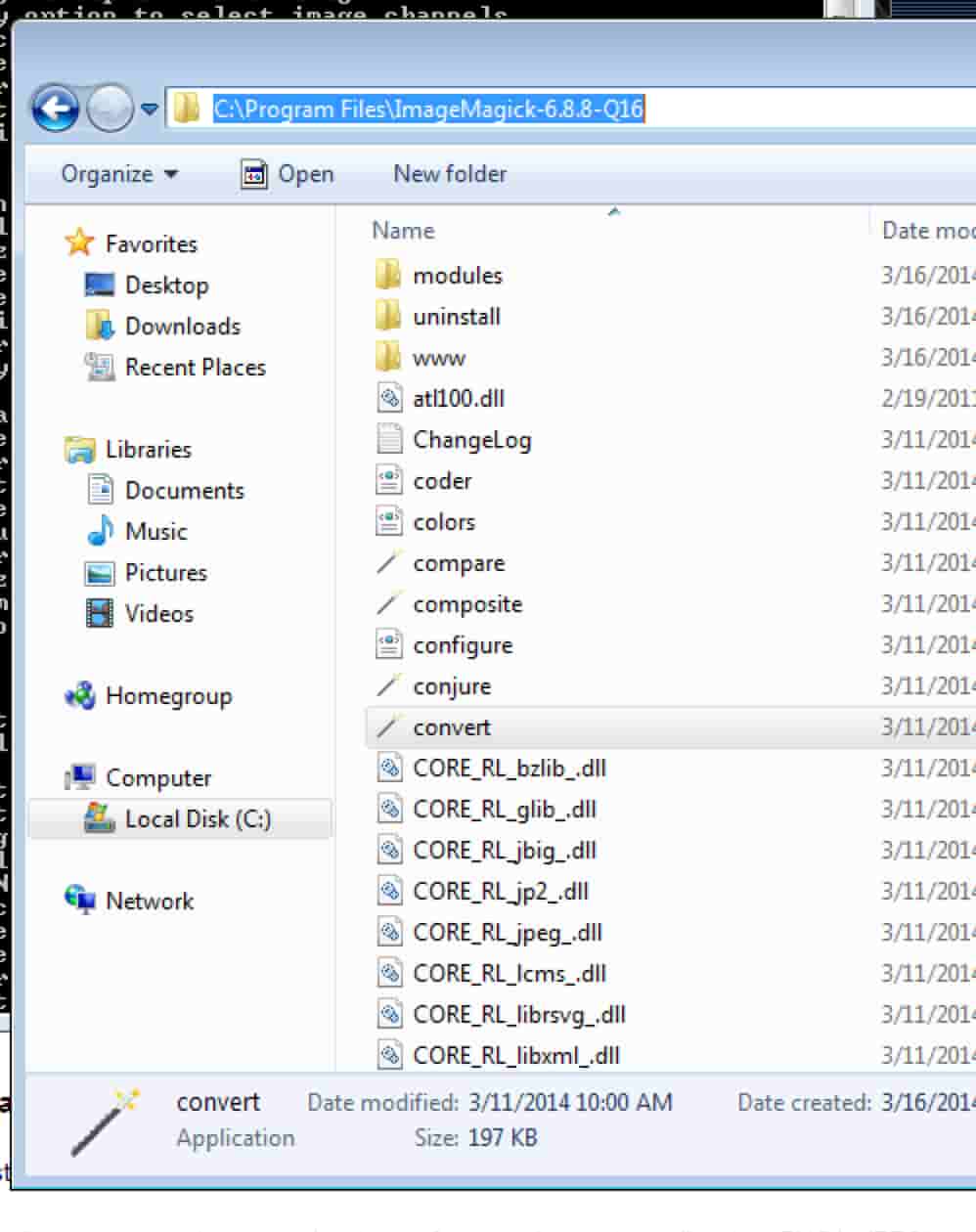Click the forward navigation arrow button
976x1232 pixels.
tap(110, 109)
